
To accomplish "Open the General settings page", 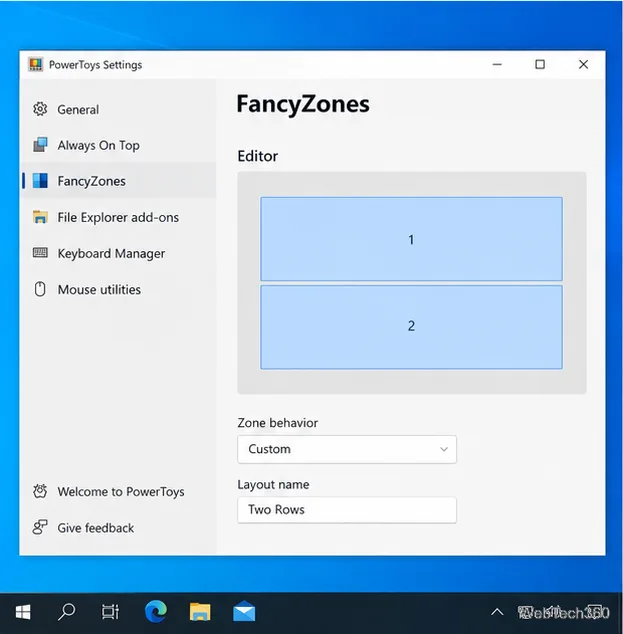I will coord(118,109).
